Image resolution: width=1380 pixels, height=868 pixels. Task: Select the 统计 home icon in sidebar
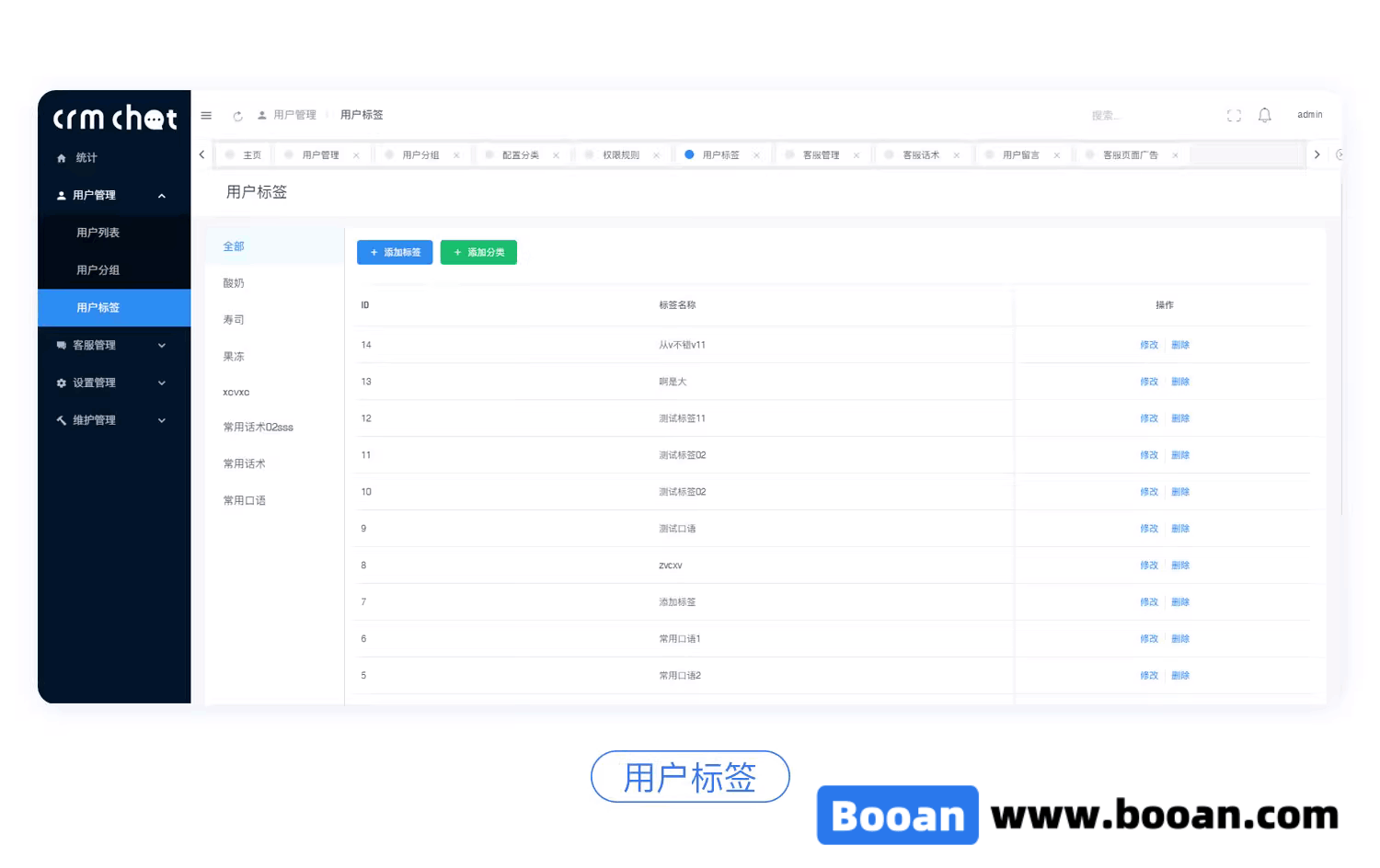coord(60,157)
